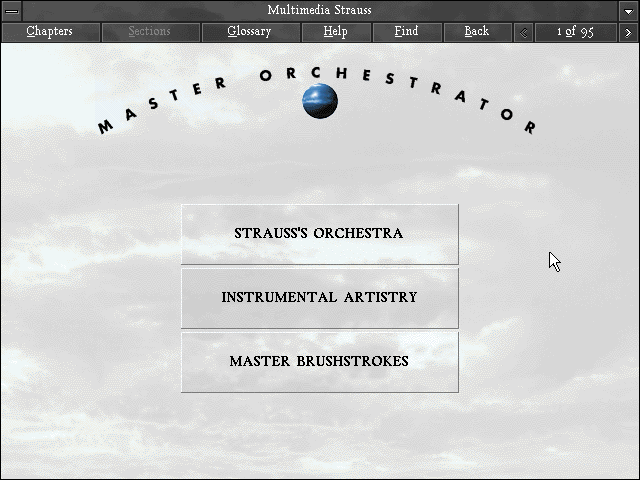Open the Find tool
Image resolution: width=640 pixels, height=480 pixels.
[x=407, y=32]
